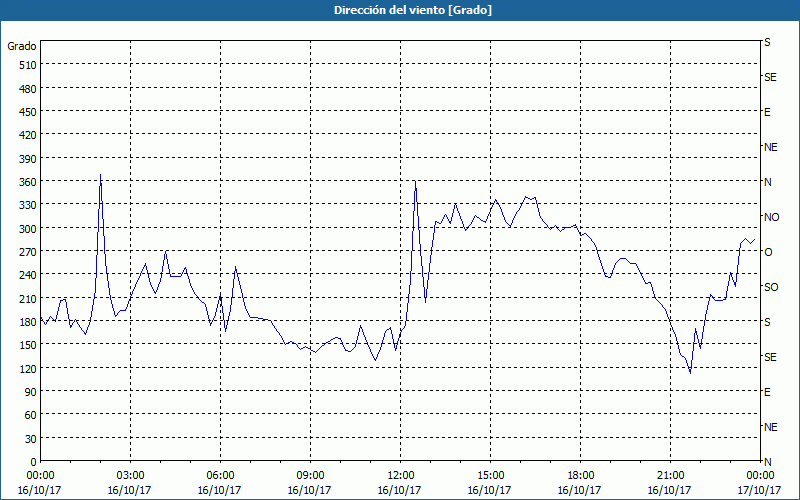This screenshot has height=500, width=800.
Task: Click the 'SO' compass label on the right axis
Action: (771, 288)
